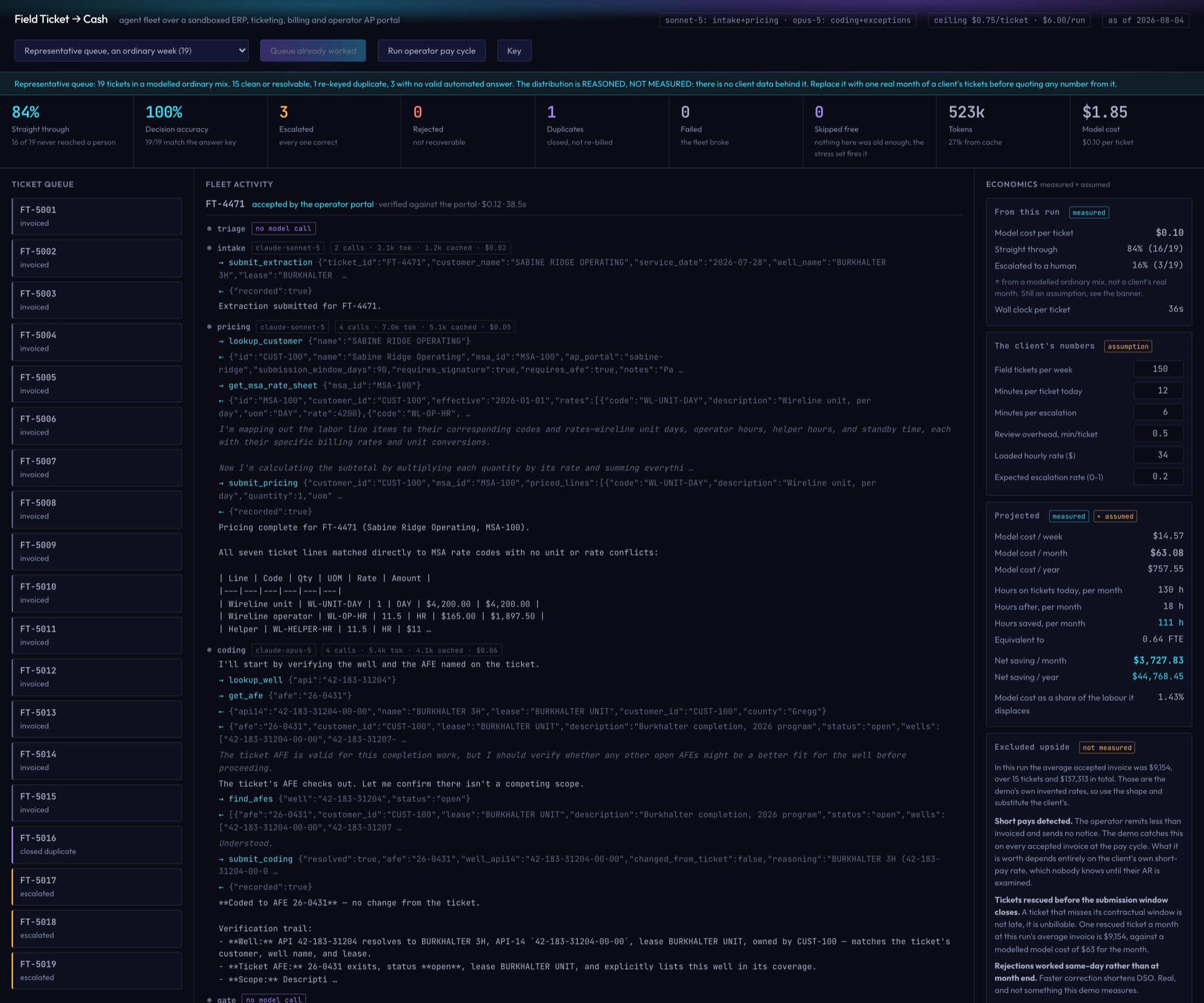Viewport: 1204px width, 1003px height.
Task: Click the triage step label
Action: pos(231,229)
